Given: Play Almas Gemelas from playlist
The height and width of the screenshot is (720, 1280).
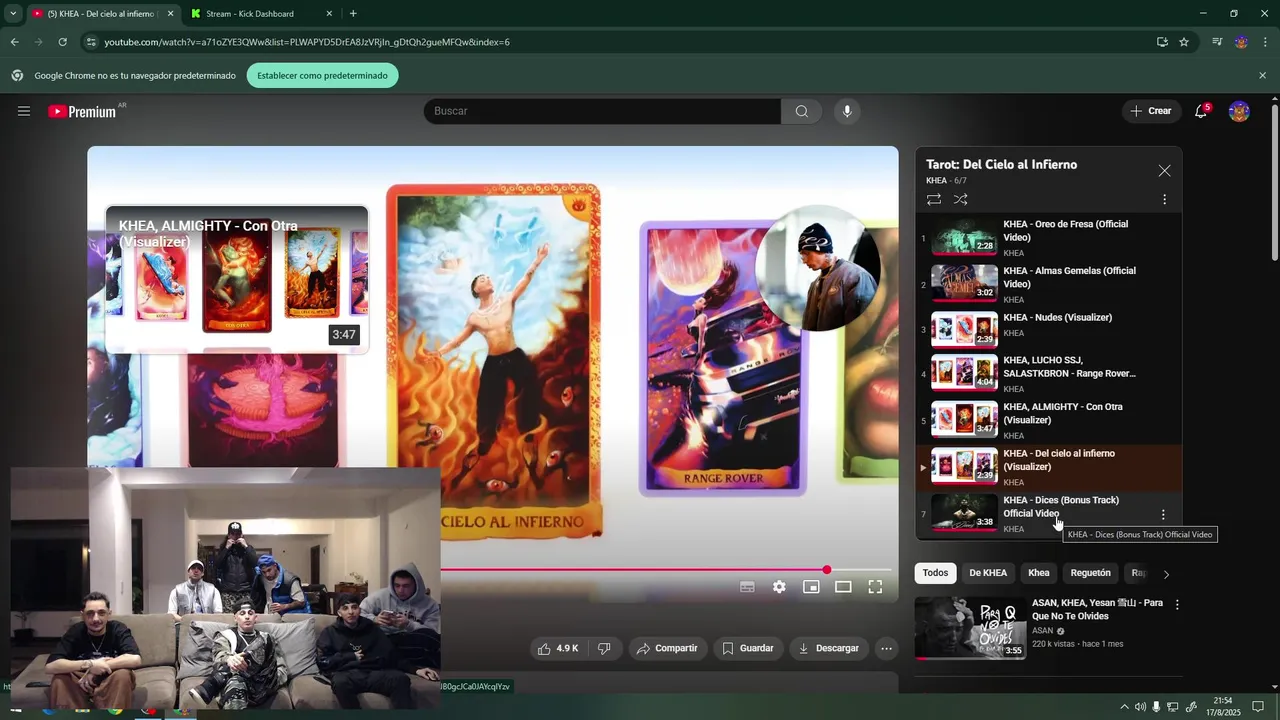Looking at the screenshot, I should pyautogui.click(x=1048, y=284).
